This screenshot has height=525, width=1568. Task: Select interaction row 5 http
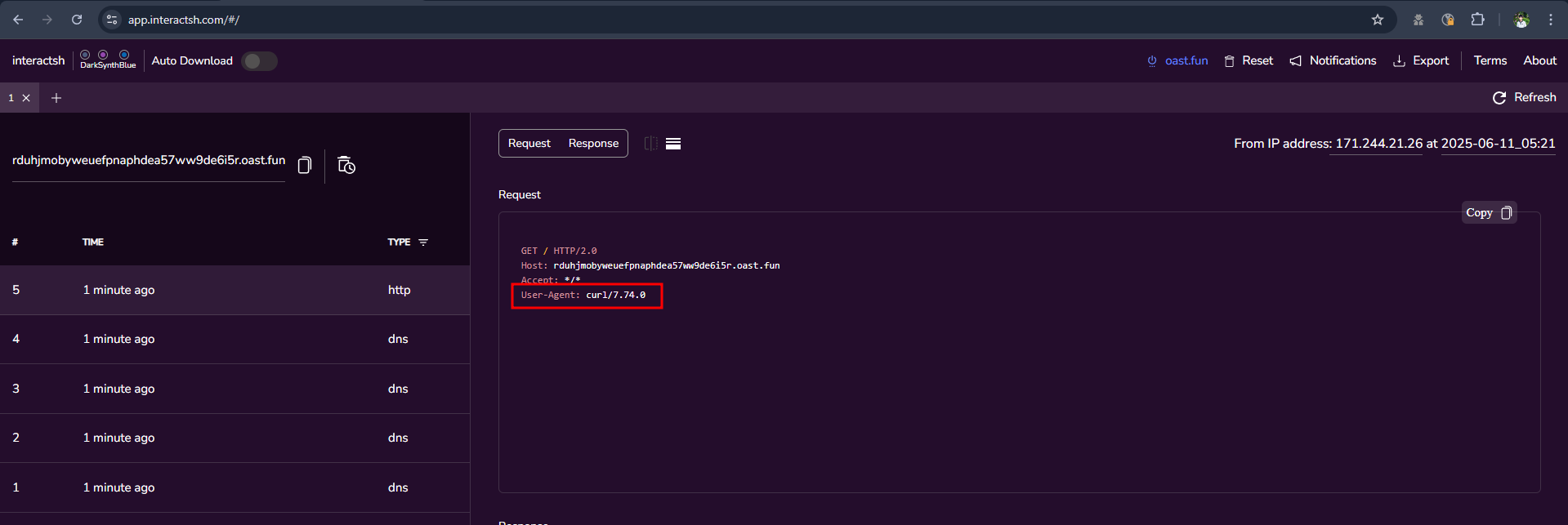click(x=235, y=290)
